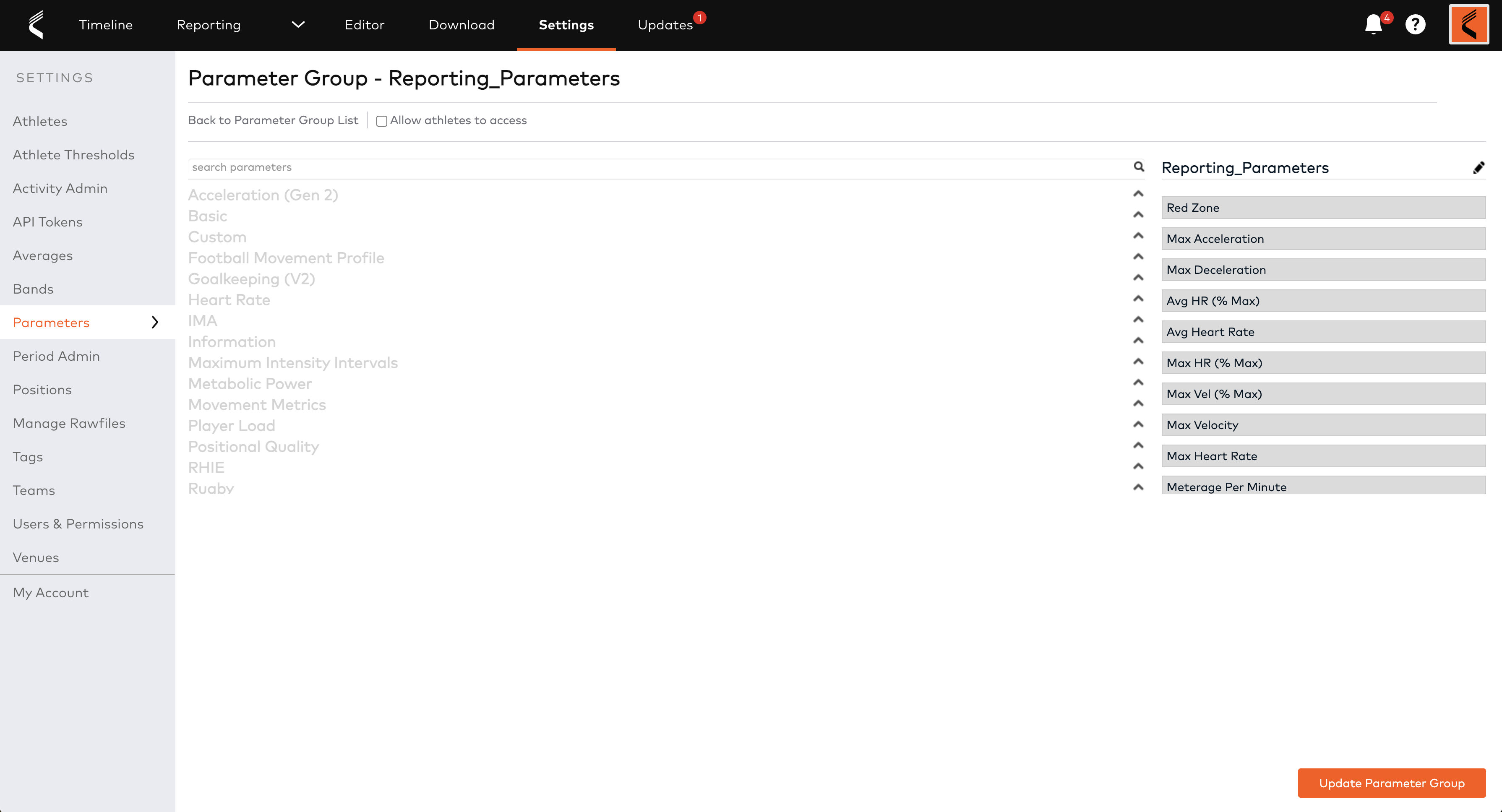1502x812 pixels.
Task: Select the Max Heart Rate parameter
Action: tap(1323, 456)
